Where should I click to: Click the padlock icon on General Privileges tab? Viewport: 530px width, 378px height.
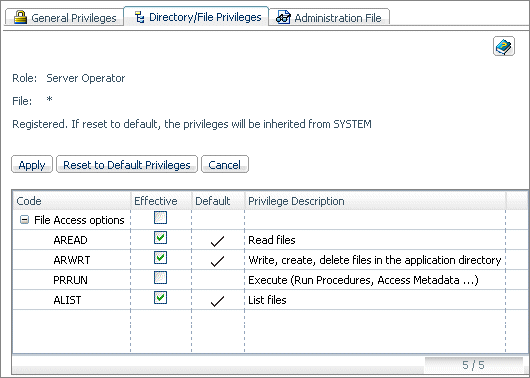20,17
